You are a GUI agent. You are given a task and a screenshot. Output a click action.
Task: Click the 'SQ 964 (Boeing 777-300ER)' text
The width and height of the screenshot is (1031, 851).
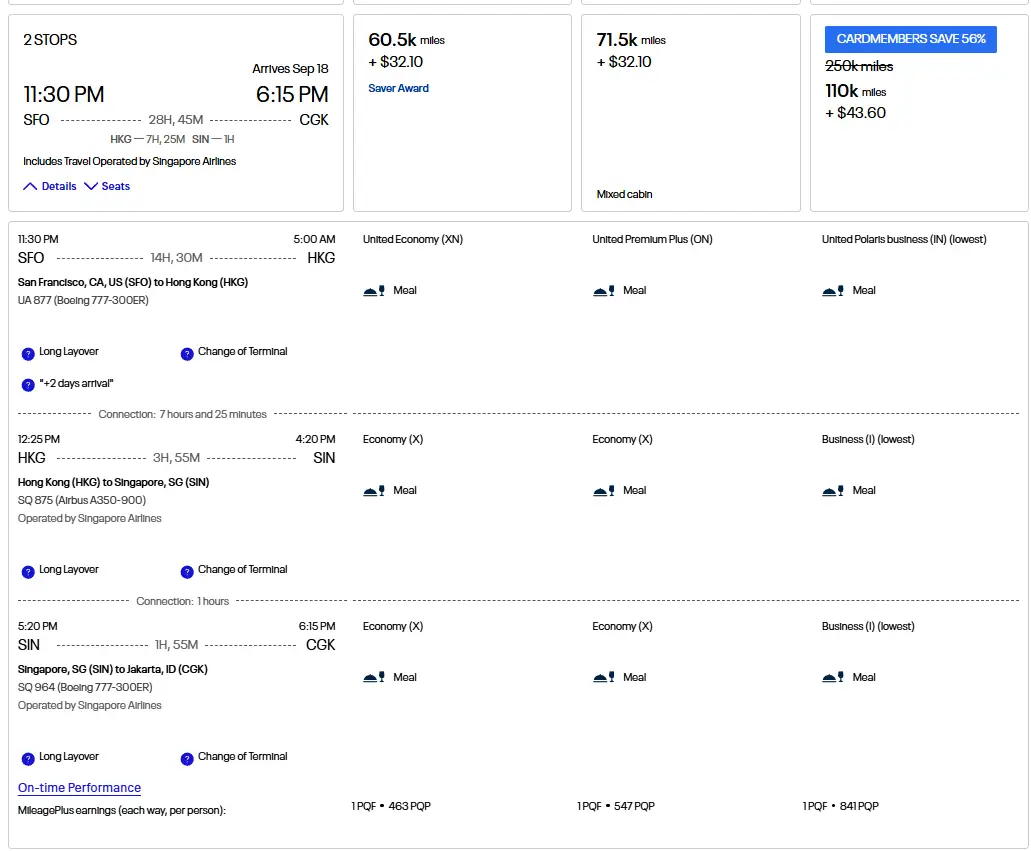(x=85, y=687)
